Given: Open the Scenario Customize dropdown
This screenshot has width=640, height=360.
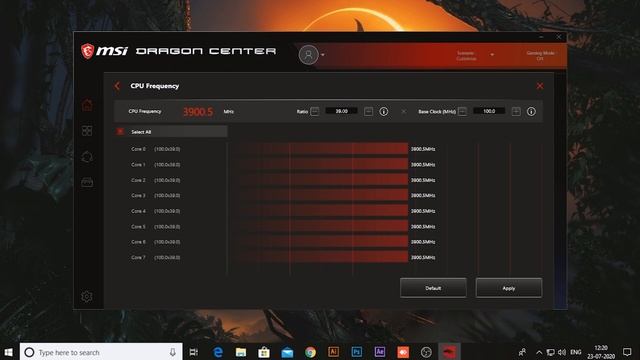Looking at the screenshot, I should click(474, 56).
